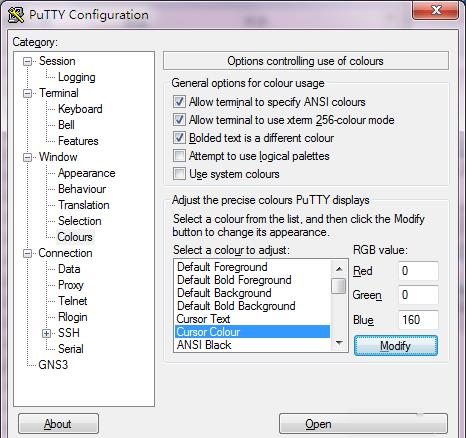Select Default Foreground in colour list

coord(252,267)
